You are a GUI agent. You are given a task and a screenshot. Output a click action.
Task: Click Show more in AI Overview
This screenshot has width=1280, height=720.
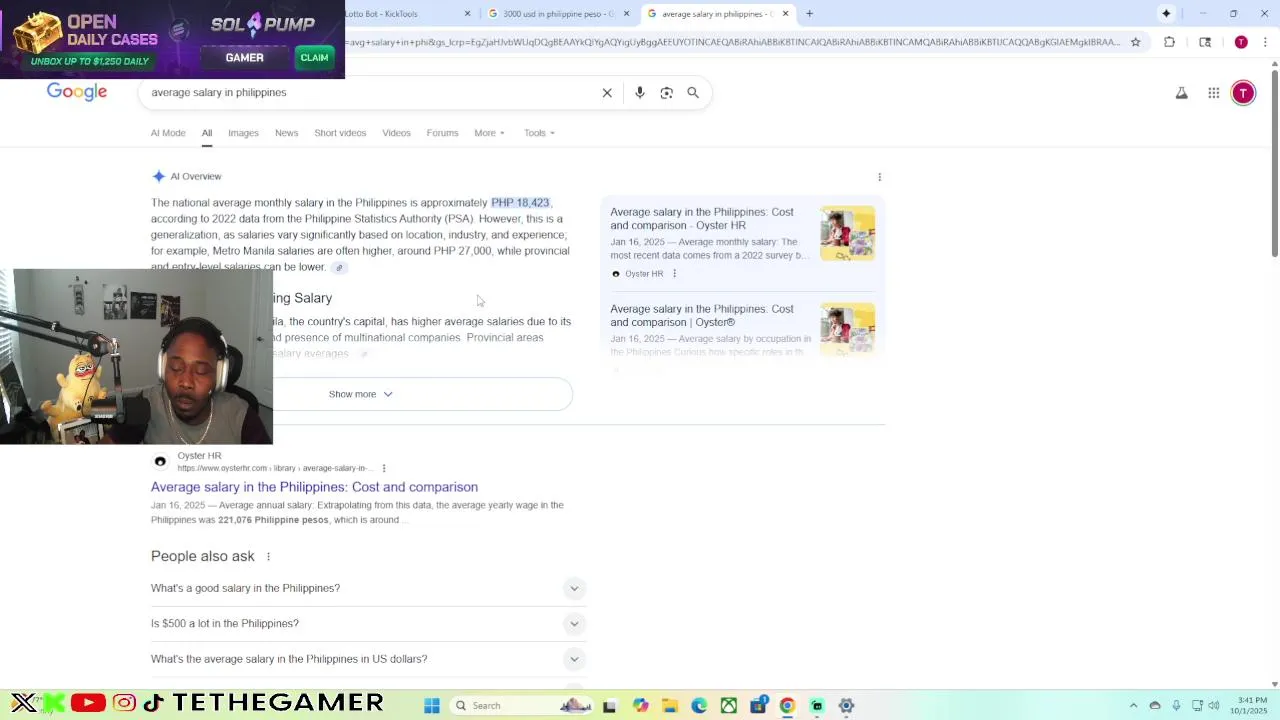[361, 394]
